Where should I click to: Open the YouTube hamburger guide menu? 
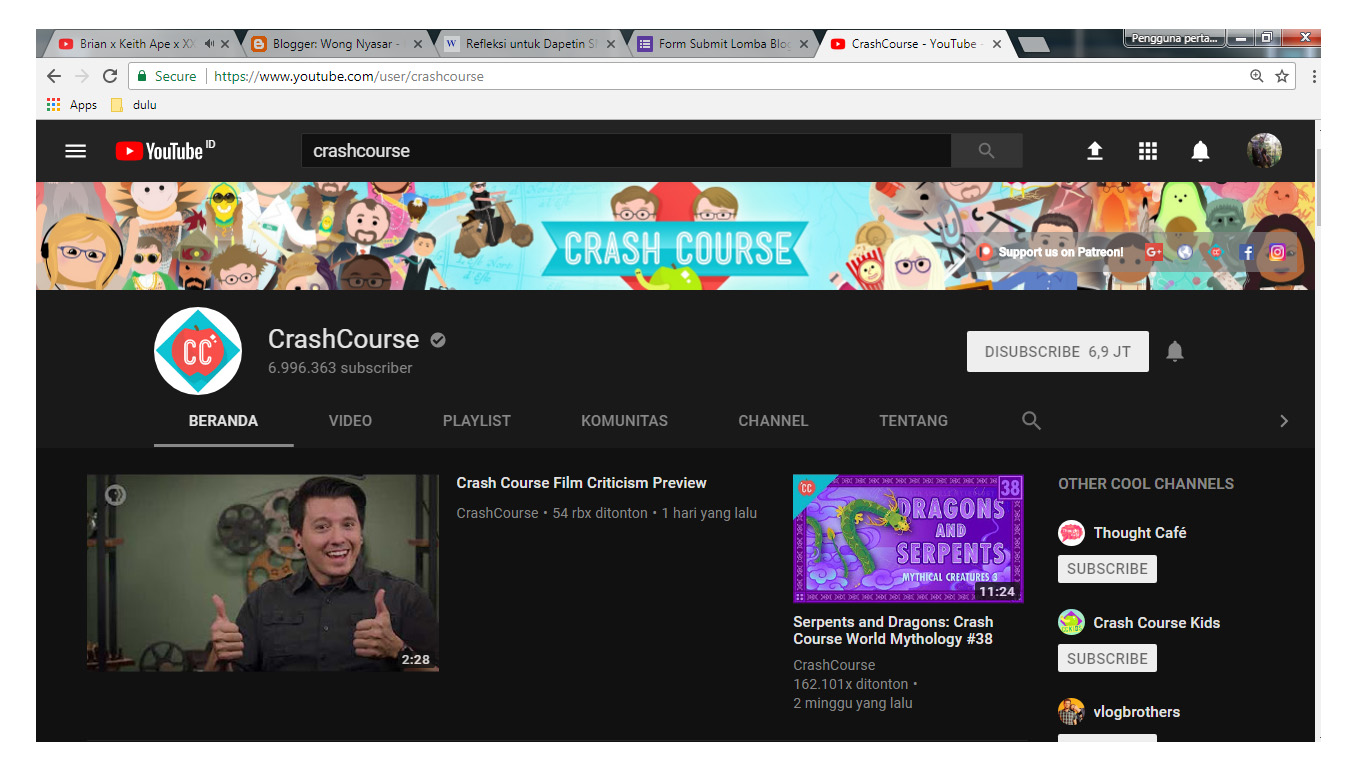click(76, 151)
